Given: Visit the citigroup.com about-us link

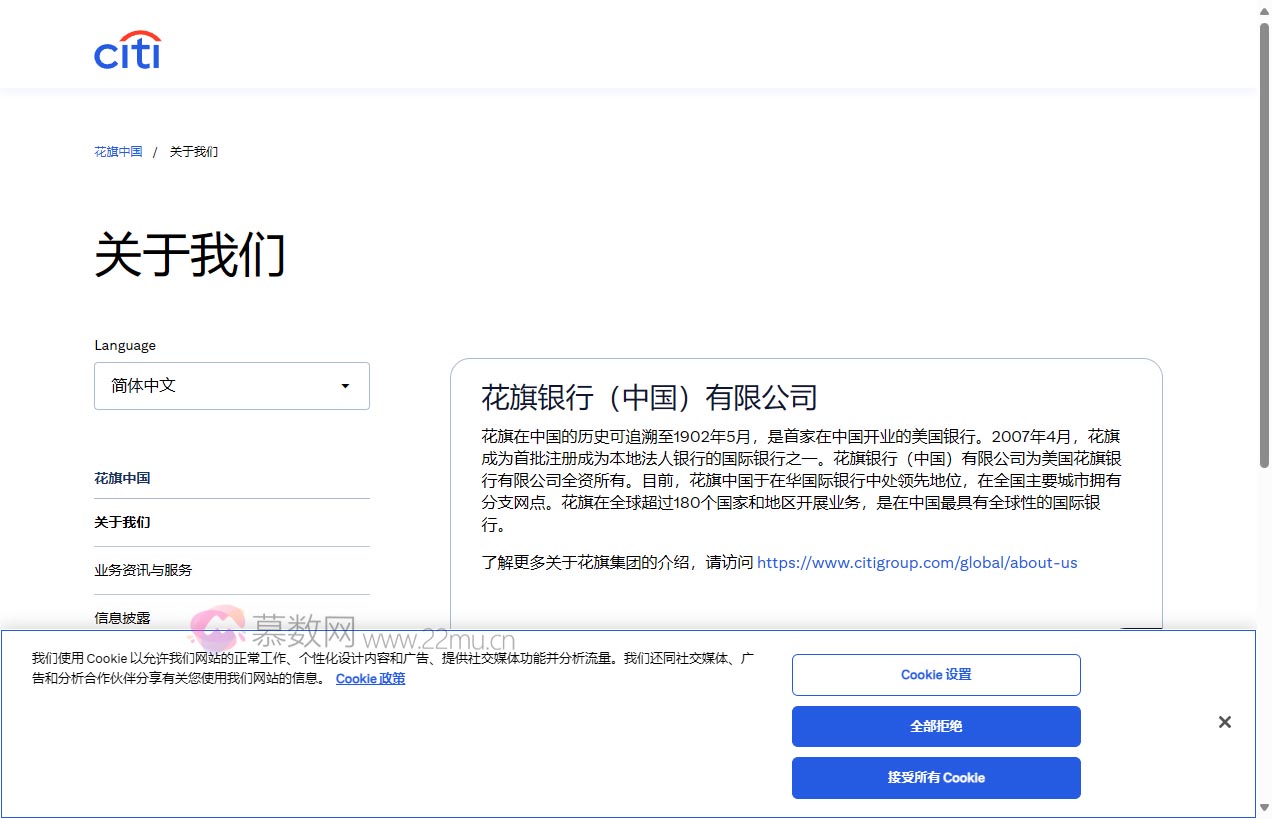Looking at the screenshot, I should click(x=917, y=562).
